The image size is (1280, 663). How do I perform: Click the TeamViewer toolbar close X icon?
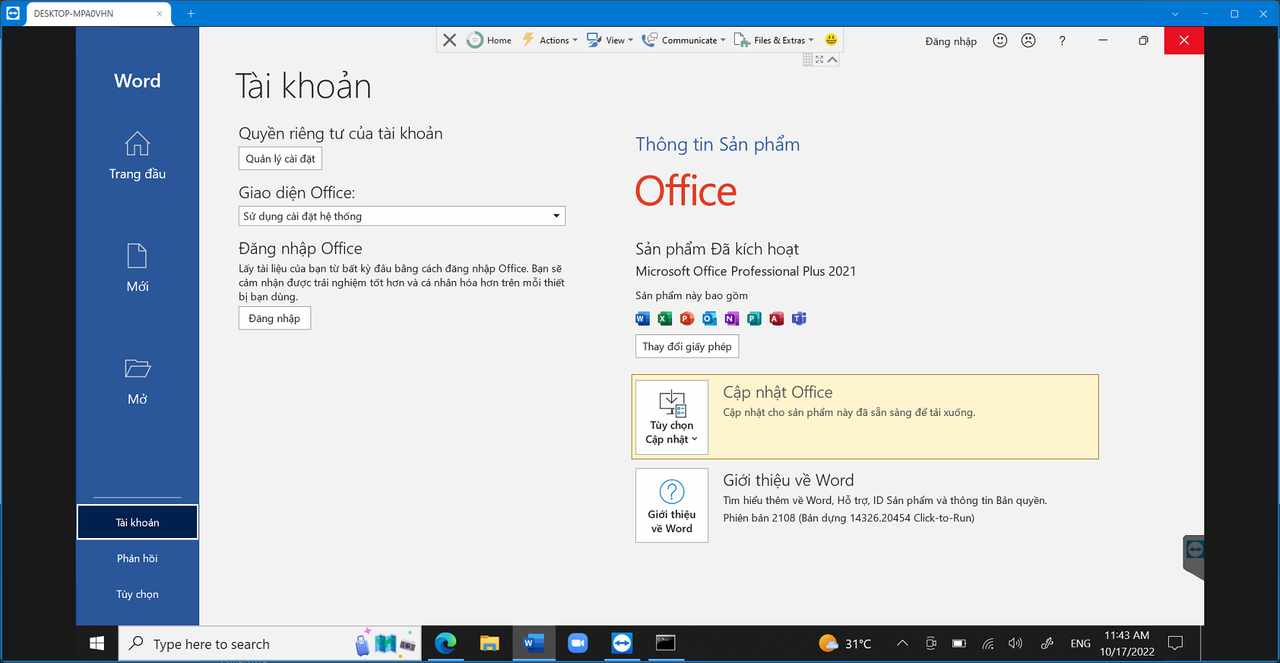pos(449,40)
